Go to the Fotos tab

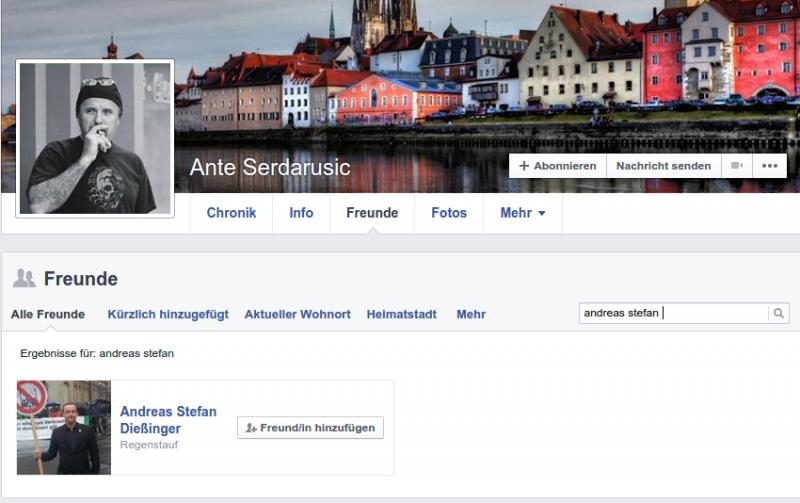(449, 213)
